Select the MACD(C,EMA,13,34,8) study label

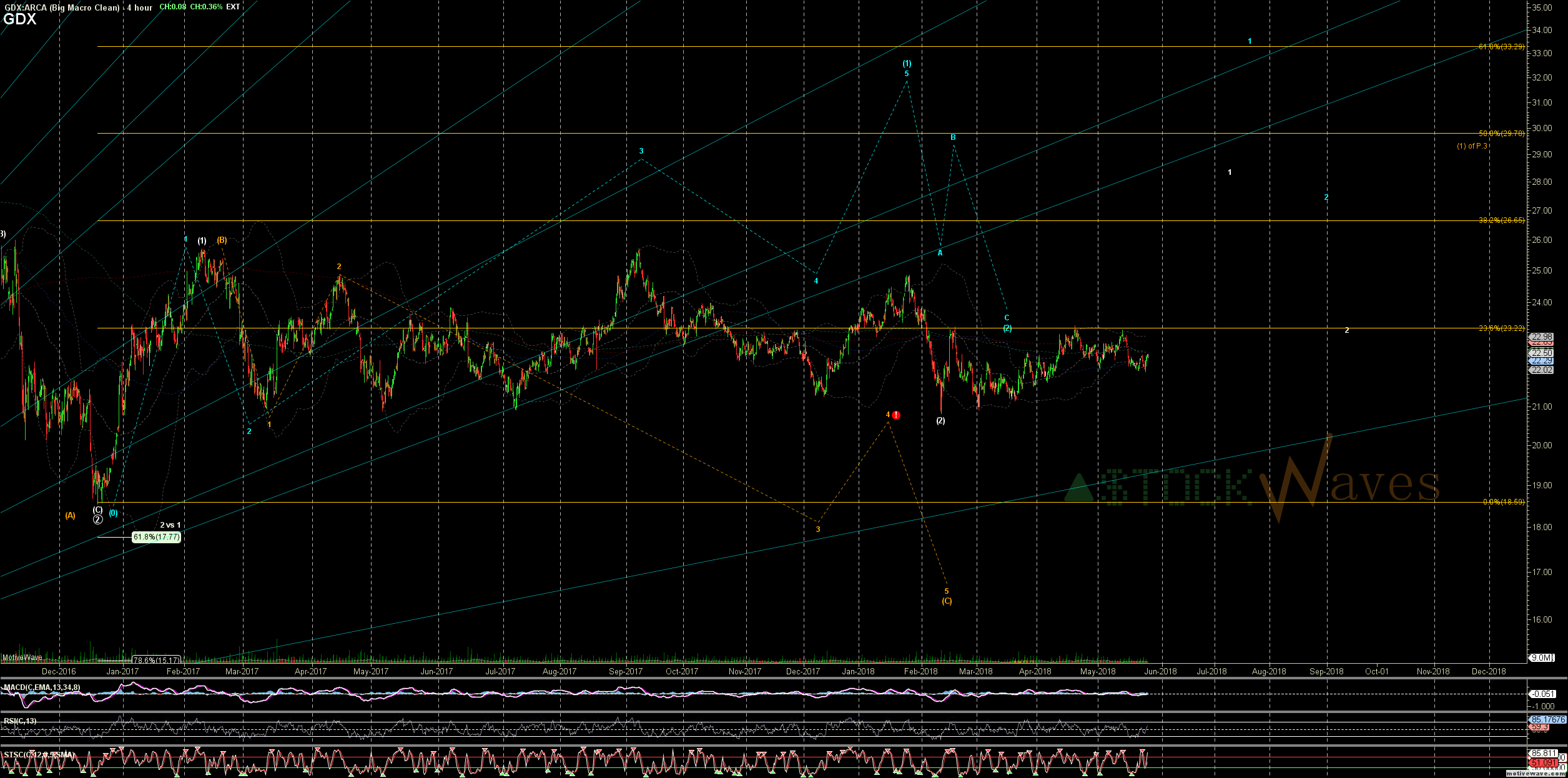click(42, 687)
